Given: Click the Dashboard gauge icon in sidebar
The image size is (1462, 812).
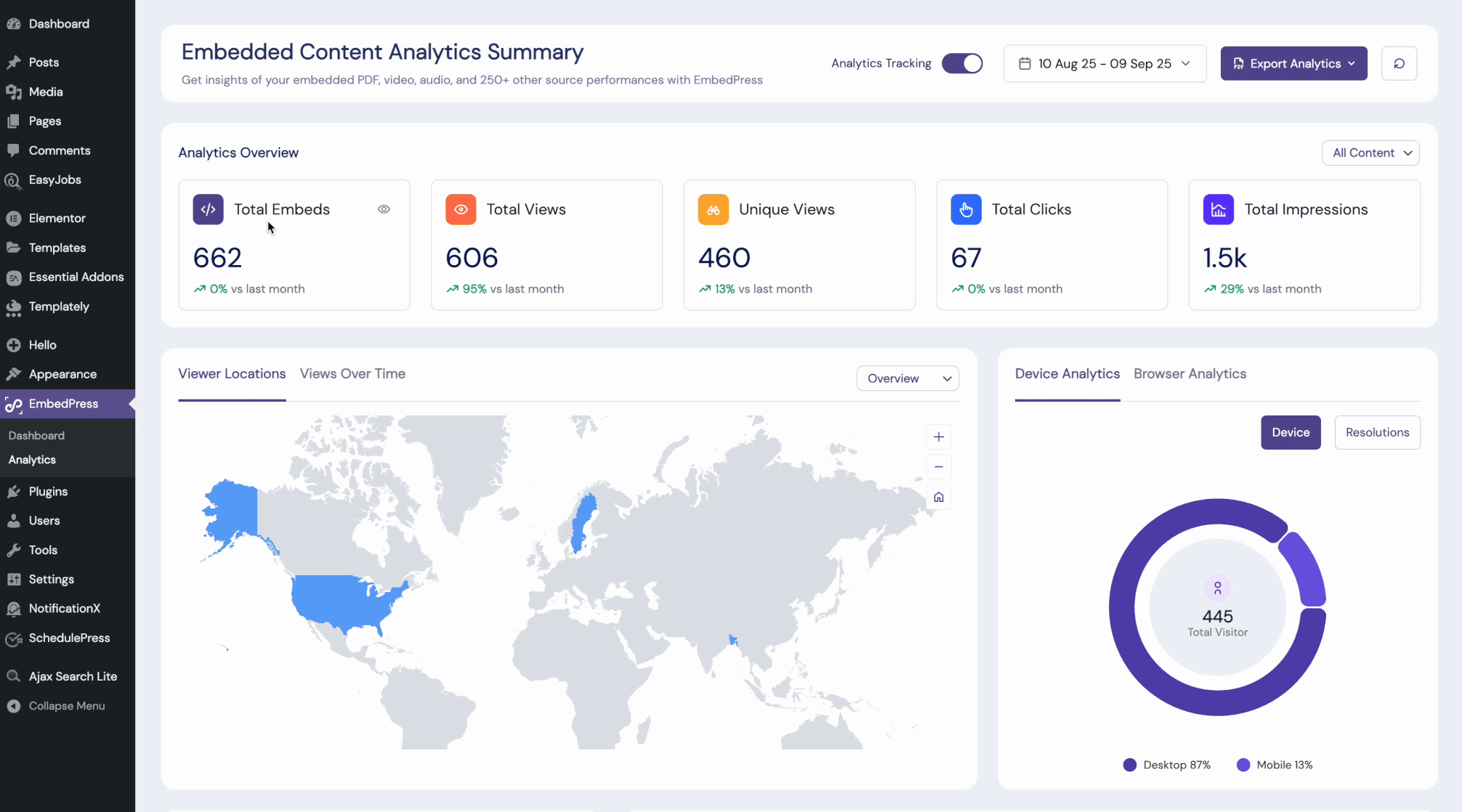Looking at the screenshot, I should (x=13, y=24).
